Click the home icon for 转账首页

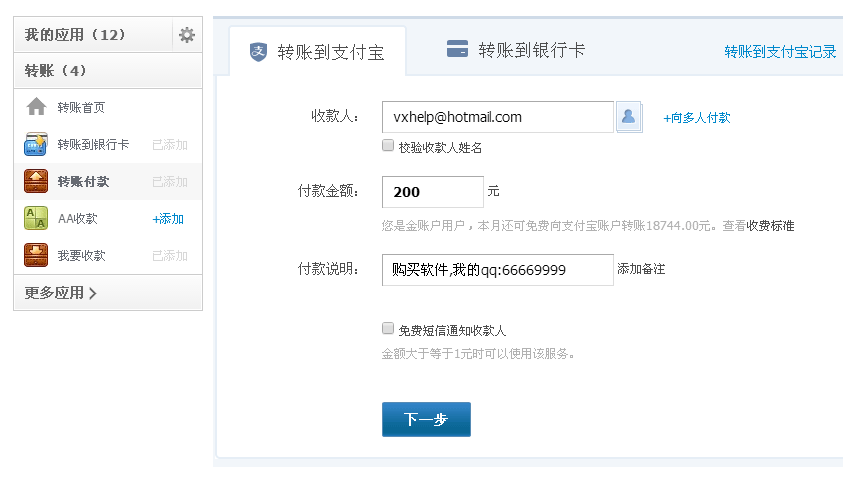click(x=36, y=107)
